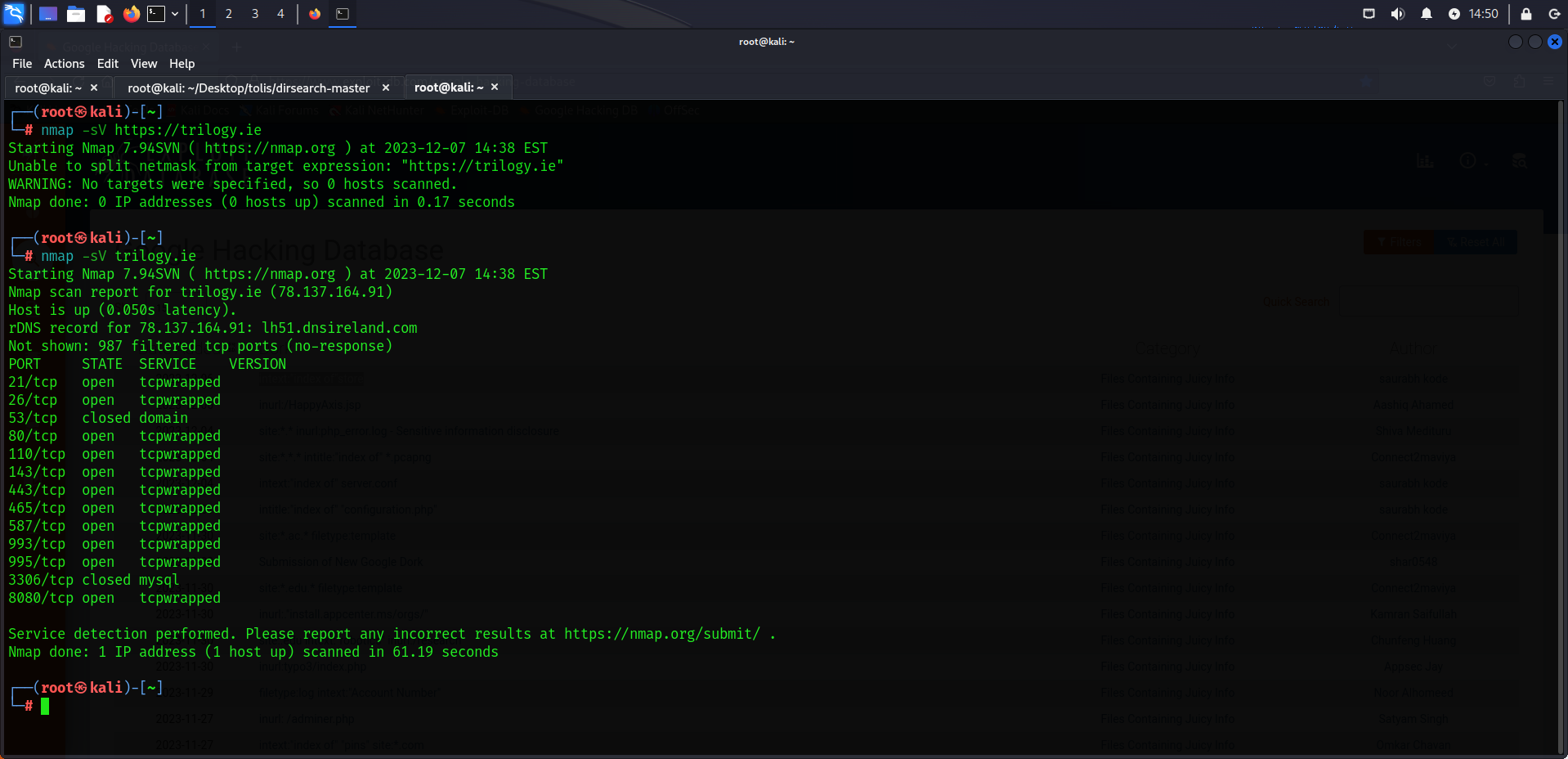Launch Firefox from the panel launchers
The width and height of the screenshot is (1568, 759).
(x=132, y=14)
